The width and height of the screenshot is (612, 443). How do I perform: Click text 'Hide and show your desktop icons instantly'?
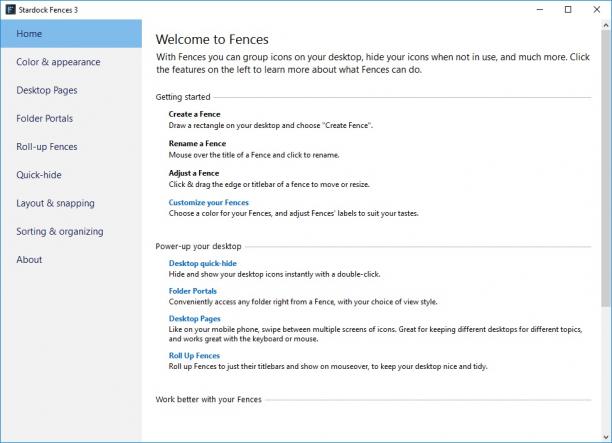241,274
